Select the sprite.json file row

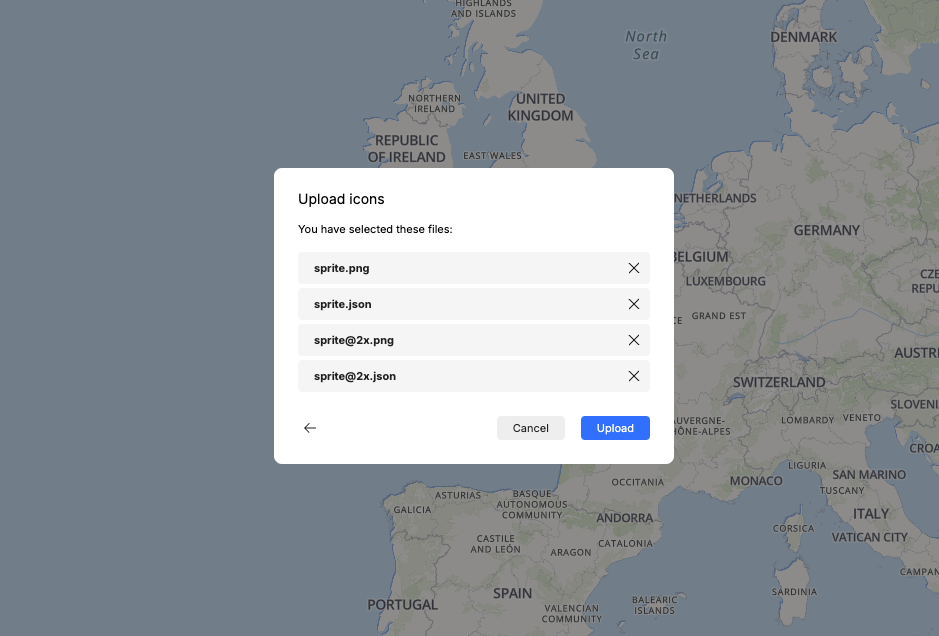click(x=460, y=304)
